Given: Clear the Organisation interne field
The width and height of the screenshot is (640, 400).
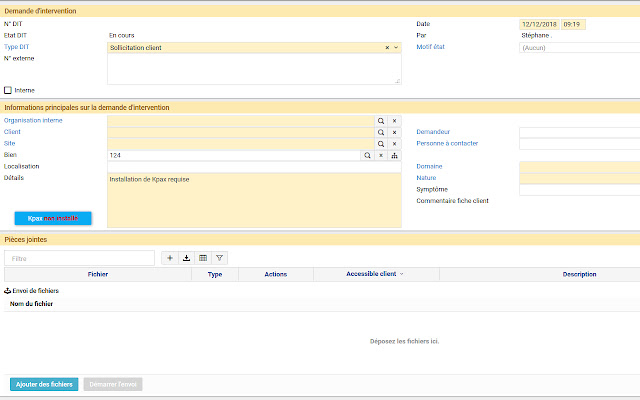Looking at the screenshot, I should [394, 121].
